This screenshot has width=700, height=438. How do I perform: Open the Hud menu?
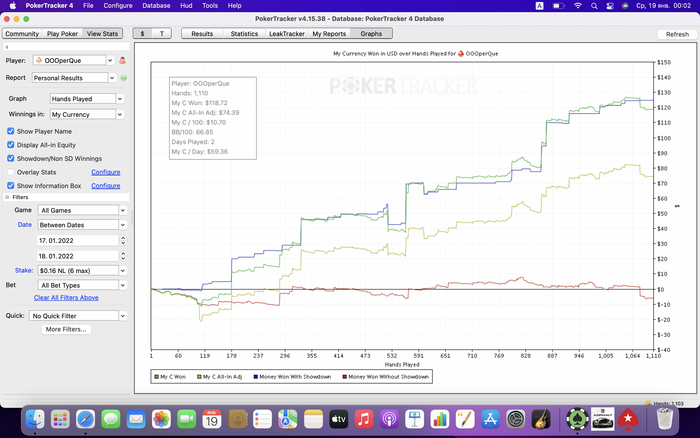tap(186, 6)
